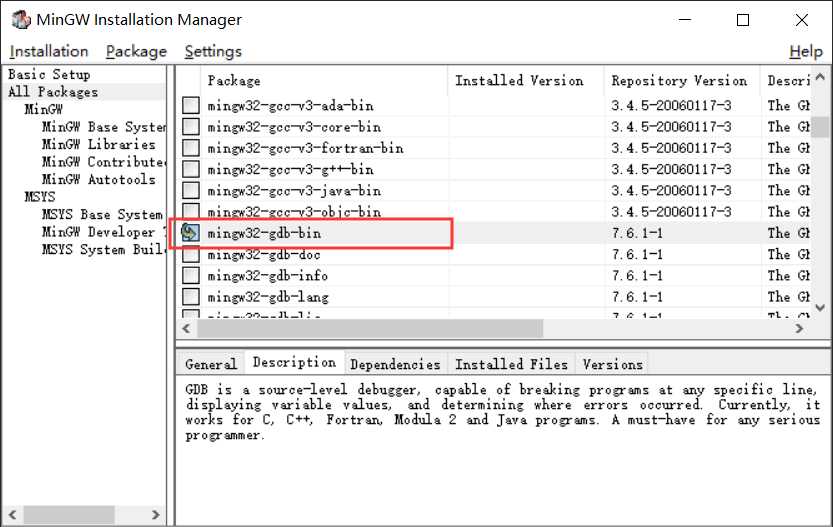Select MinGW Libraries in the tree

click(x=98, y=144)
